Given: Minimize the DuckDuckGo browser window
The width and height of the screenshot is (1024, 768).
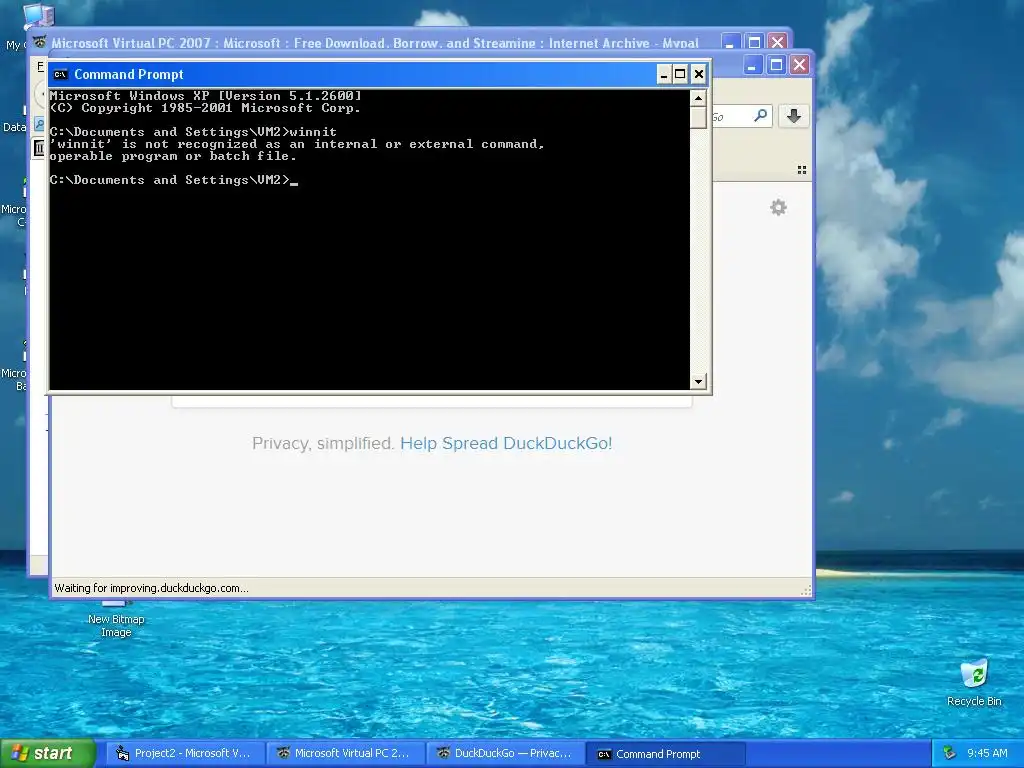Looking at the screenshot, I should tap(752, 65).
